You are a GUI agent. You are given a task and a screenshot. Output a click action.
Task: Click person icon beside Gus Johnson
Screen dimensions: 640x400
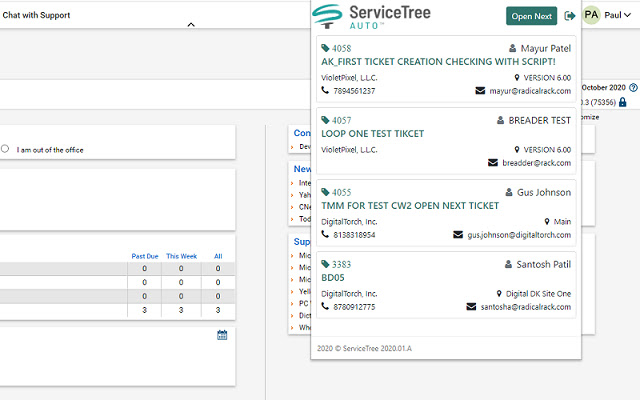(509, 192)
